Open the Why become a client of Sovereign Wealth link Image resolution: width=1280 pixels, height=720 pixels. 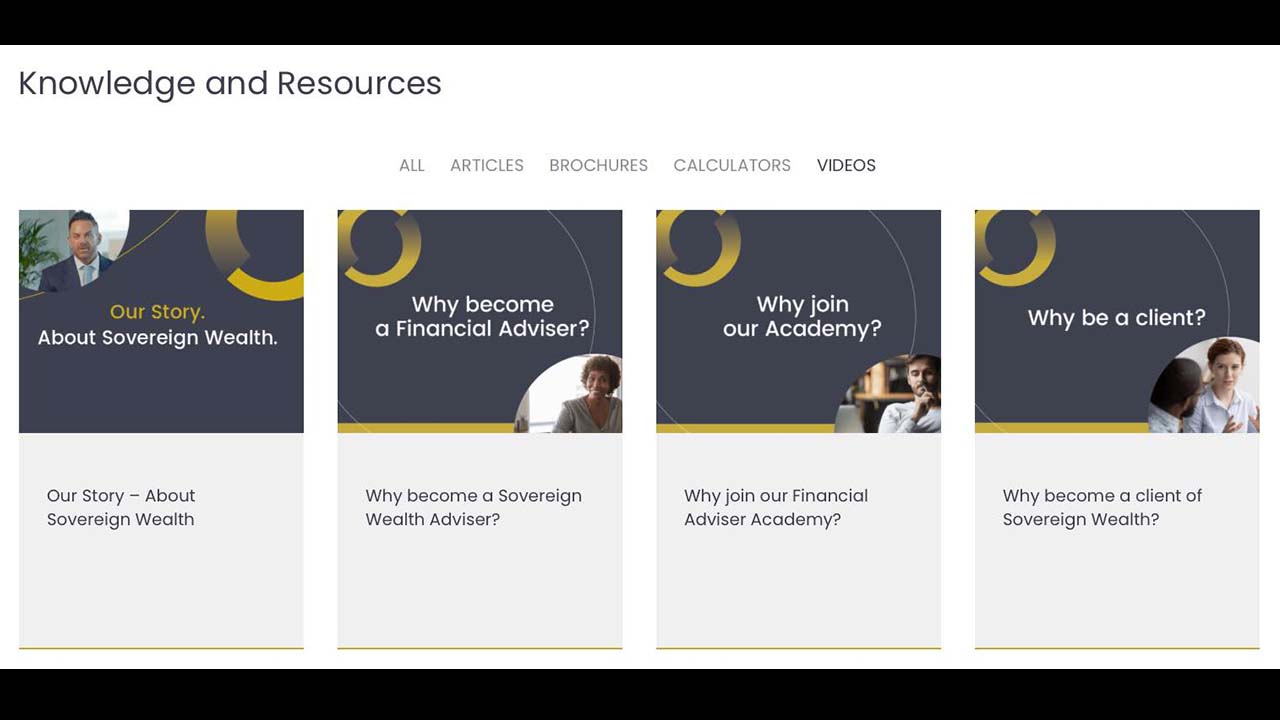point(1102,507)
